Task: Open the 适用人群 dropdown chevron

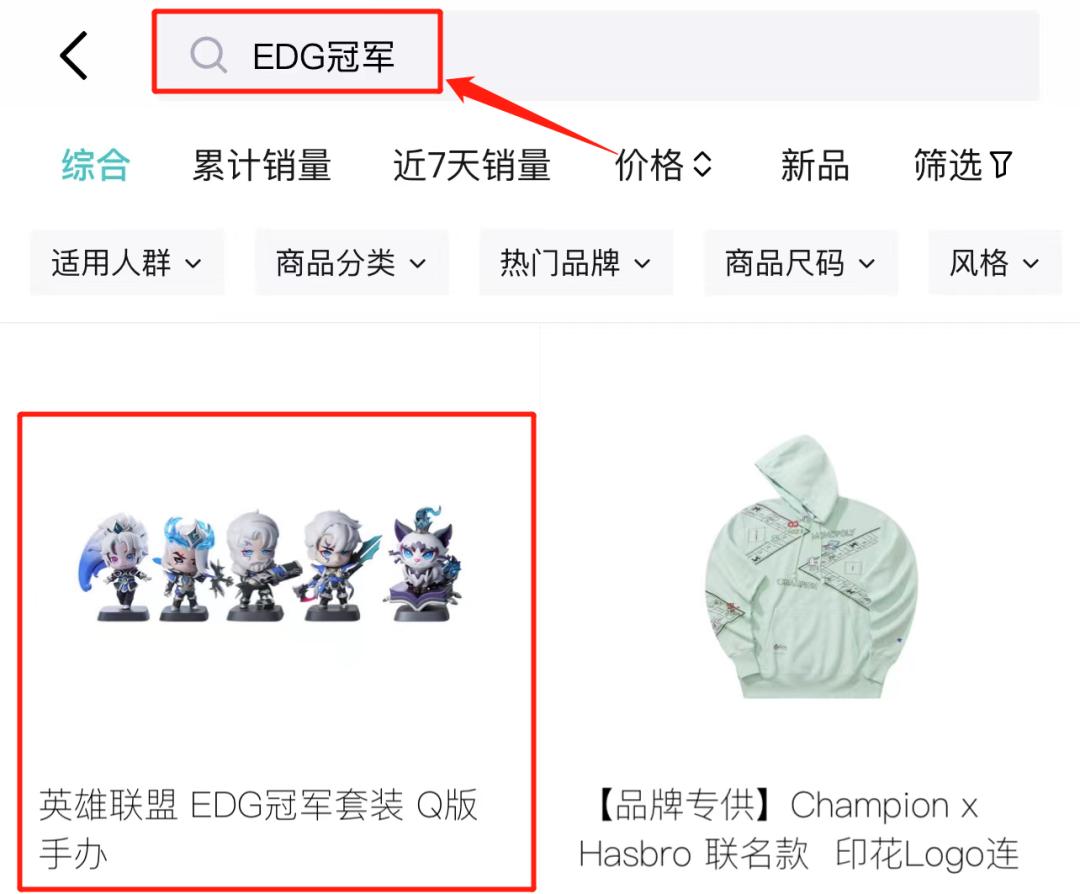Action: (194, 263)
